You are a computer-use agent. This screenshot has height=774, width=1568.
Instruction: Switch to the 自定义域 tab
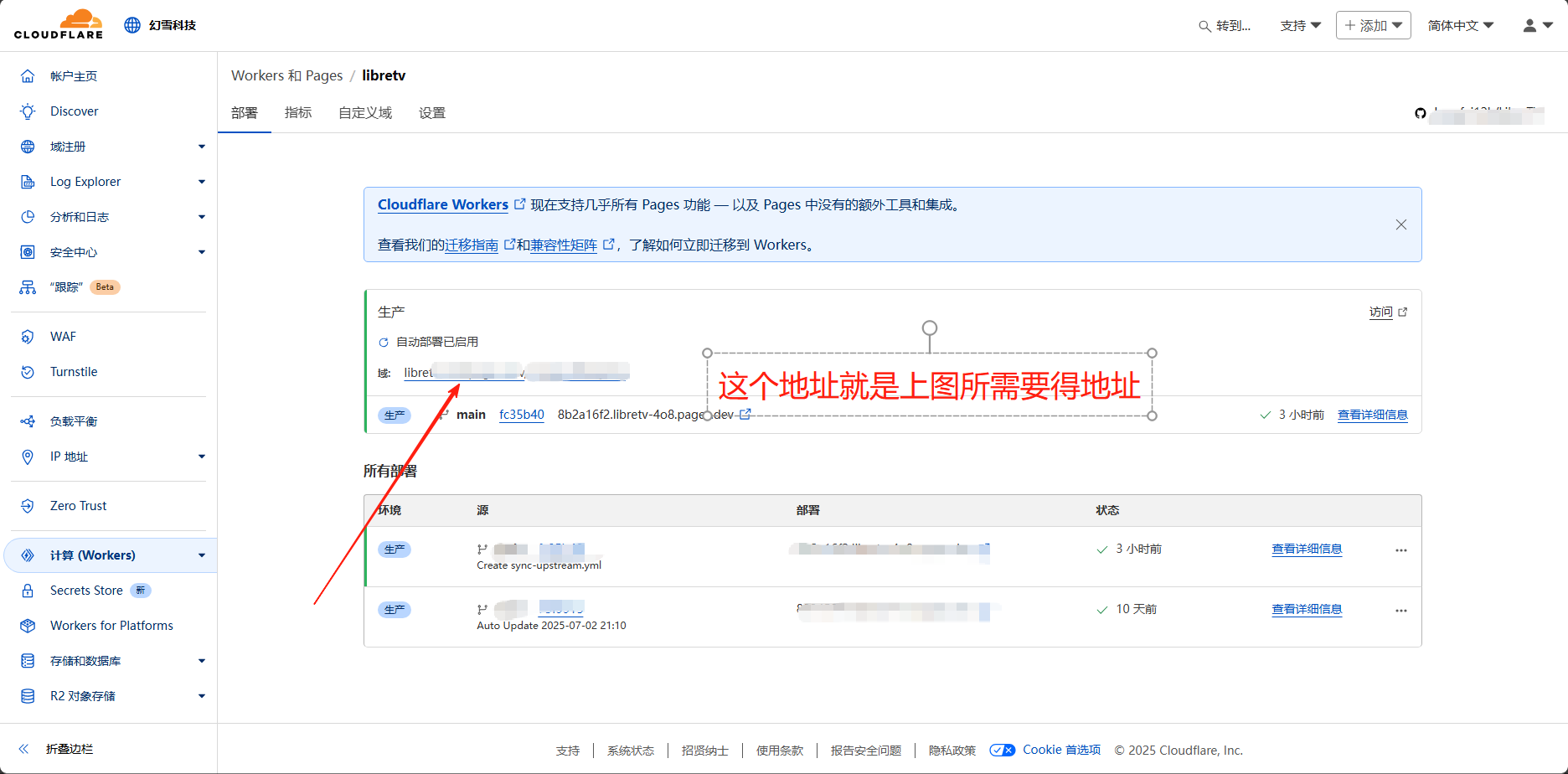(x=365, y=113)
